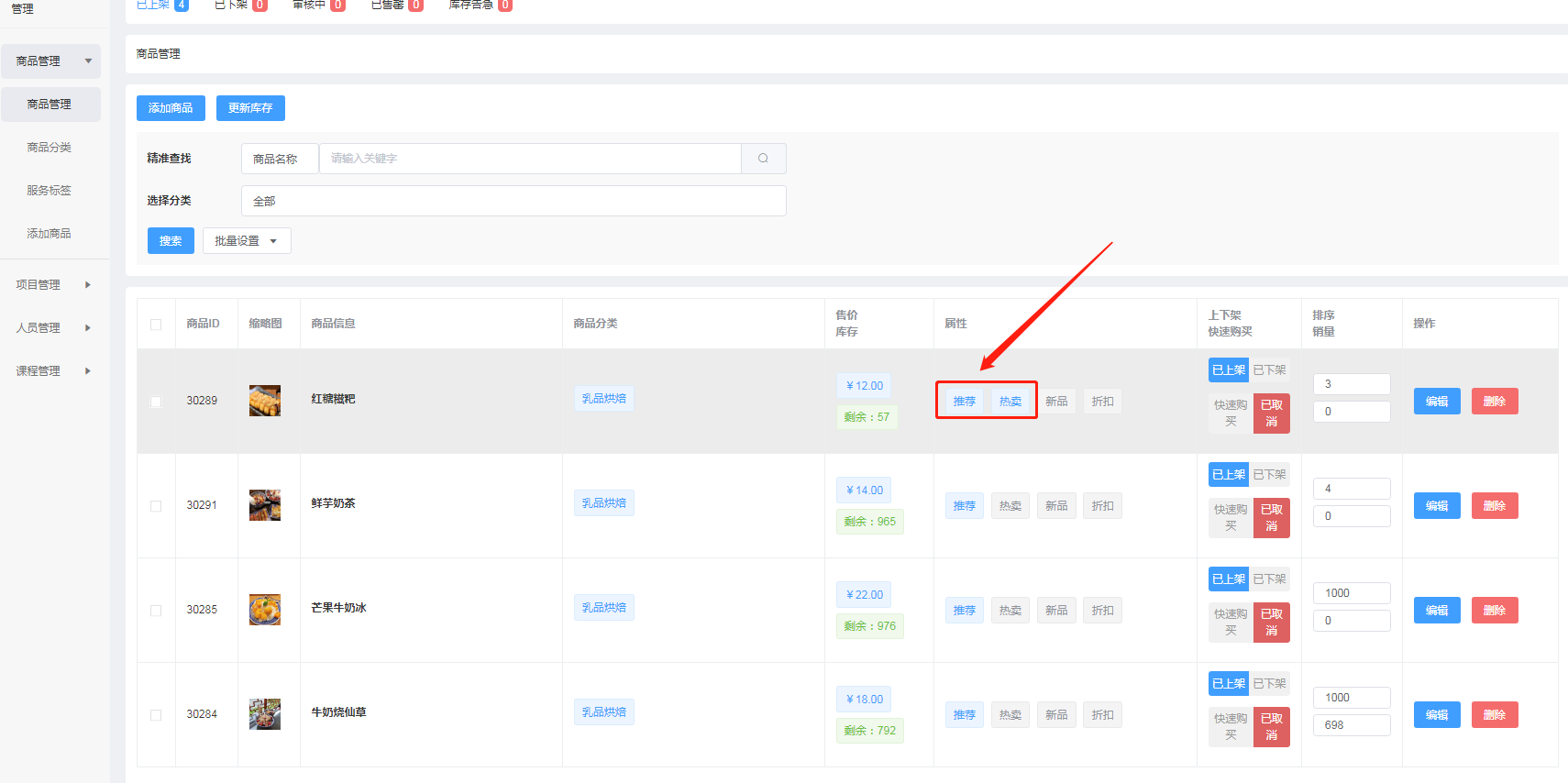Click stock label 剩余：976

point(870,626)
